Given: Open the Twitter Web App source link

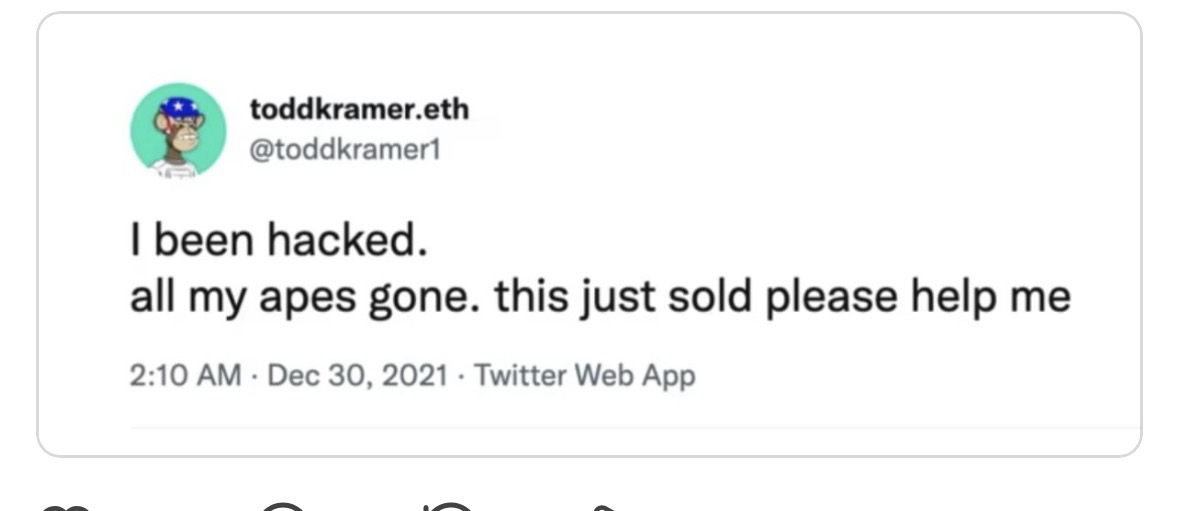Looking at the screenshot, I should click(x=584, y=376).
